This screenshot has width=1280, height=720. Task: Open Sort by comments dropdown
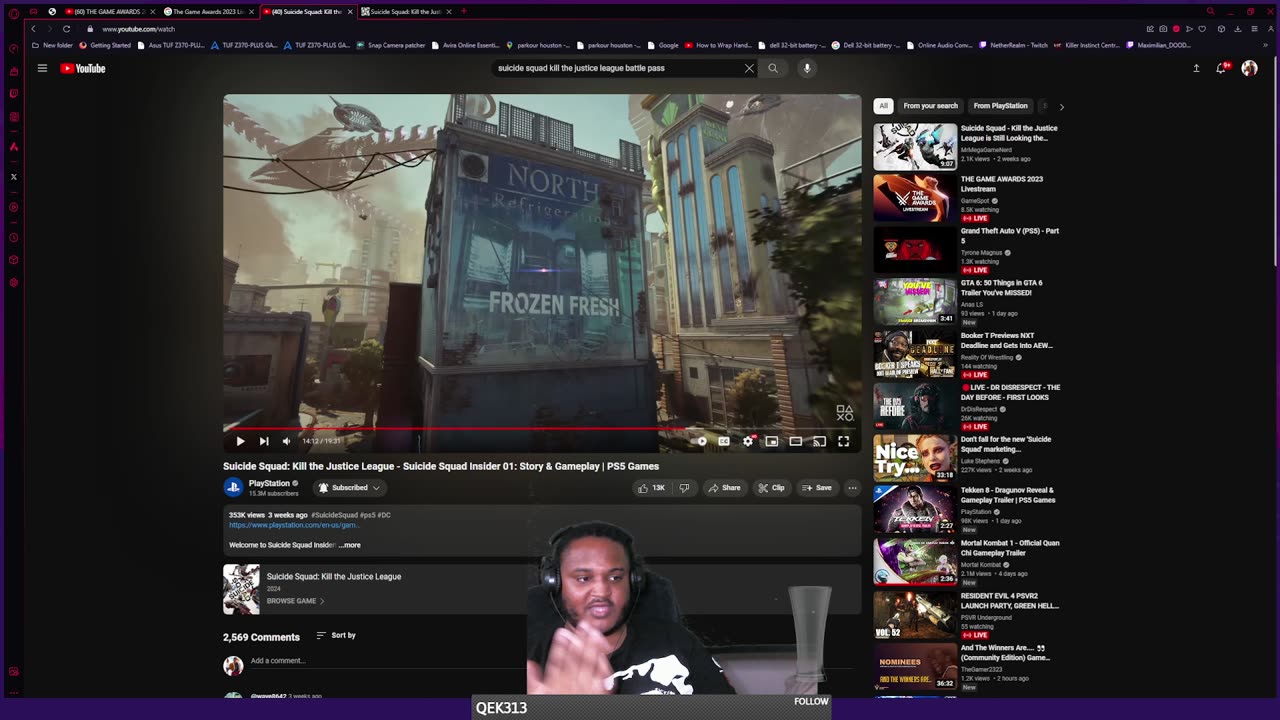pyautogui.click(x=336, y=635)
